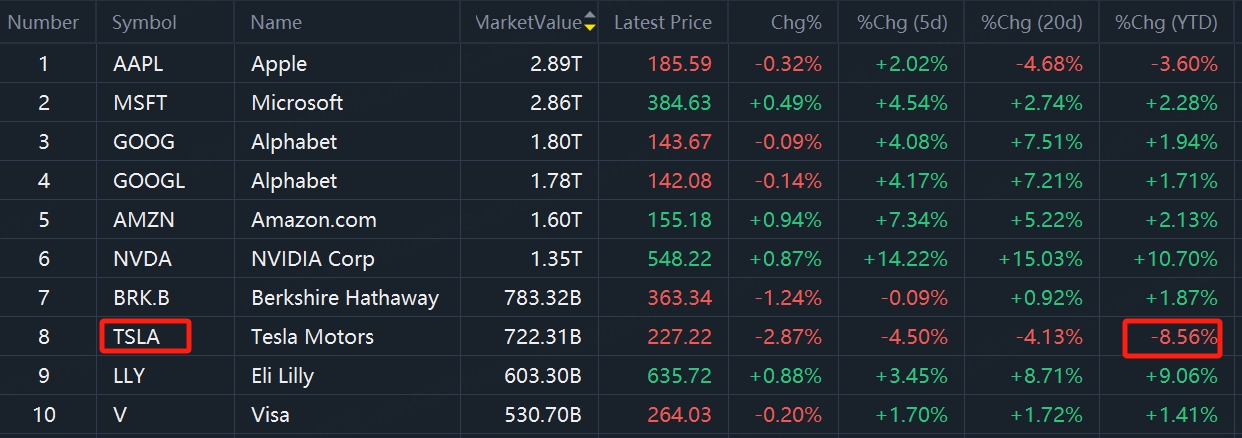This screenshot has height=438, width=1242.
Task: Click the Microsoft name cell
Action: [297, 103]
